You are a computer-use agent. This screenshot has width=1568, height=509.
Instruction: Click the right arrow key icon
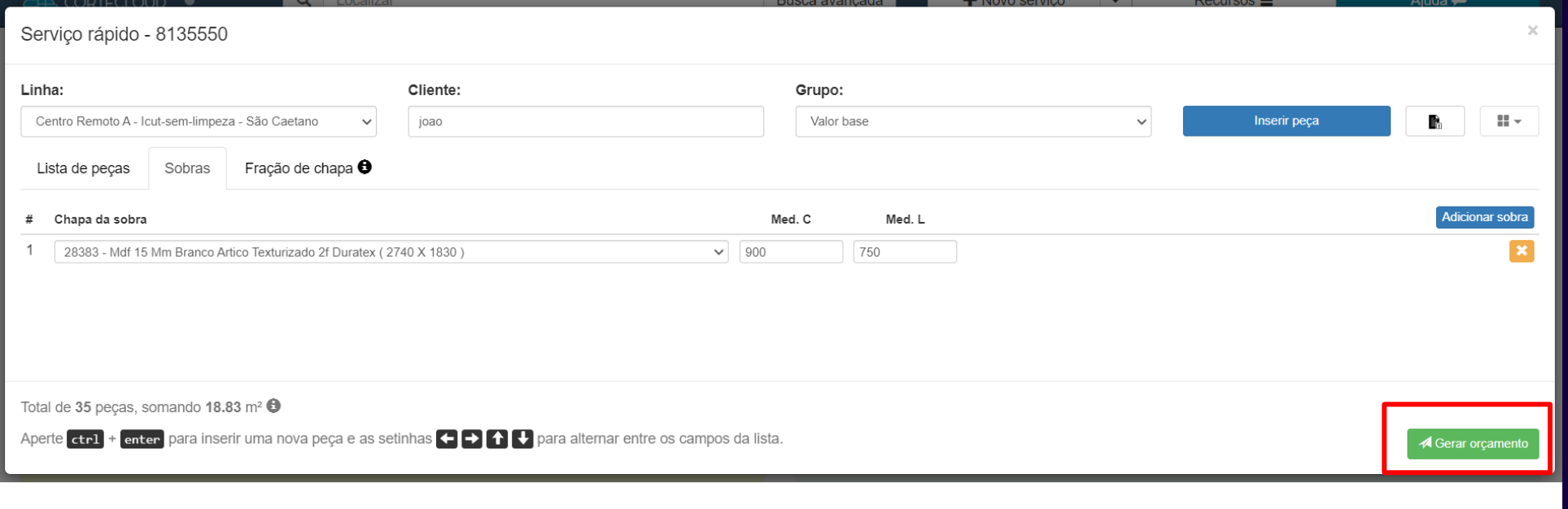tap(472, 439)
